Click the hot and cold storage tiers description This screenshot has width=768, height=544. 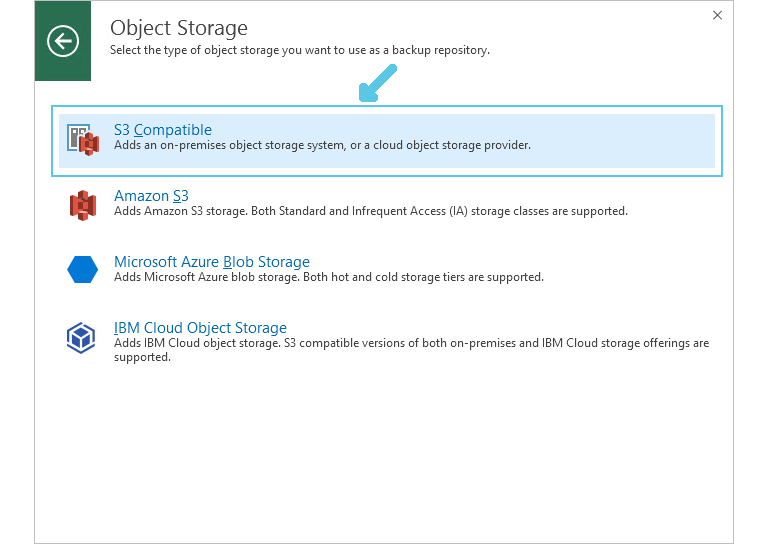329,277
